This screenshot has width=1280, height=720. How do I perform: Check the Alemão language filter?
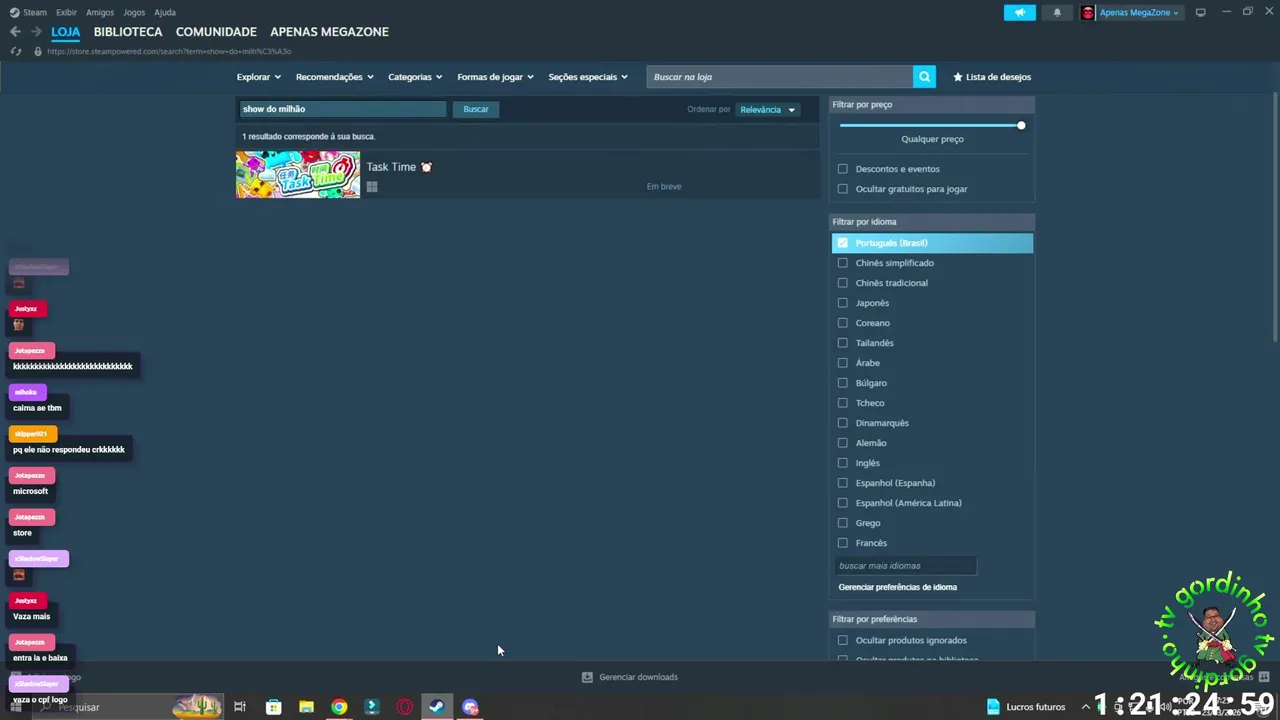point(843,443)
